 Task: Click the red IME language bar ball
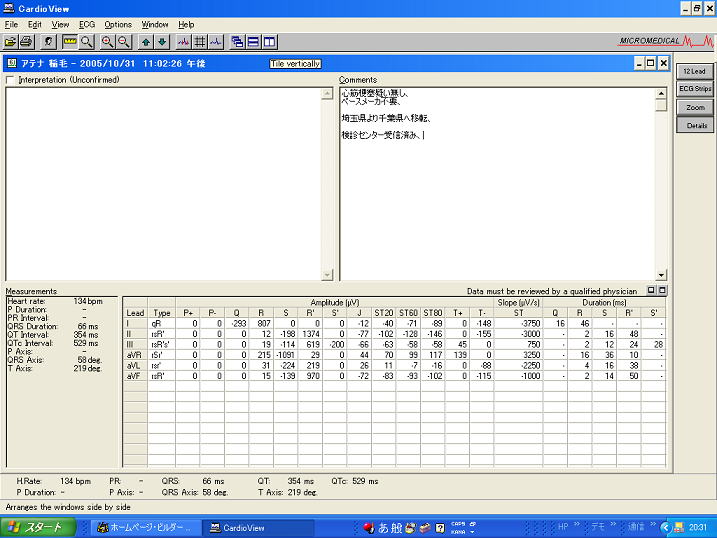[x=369, y=528]
